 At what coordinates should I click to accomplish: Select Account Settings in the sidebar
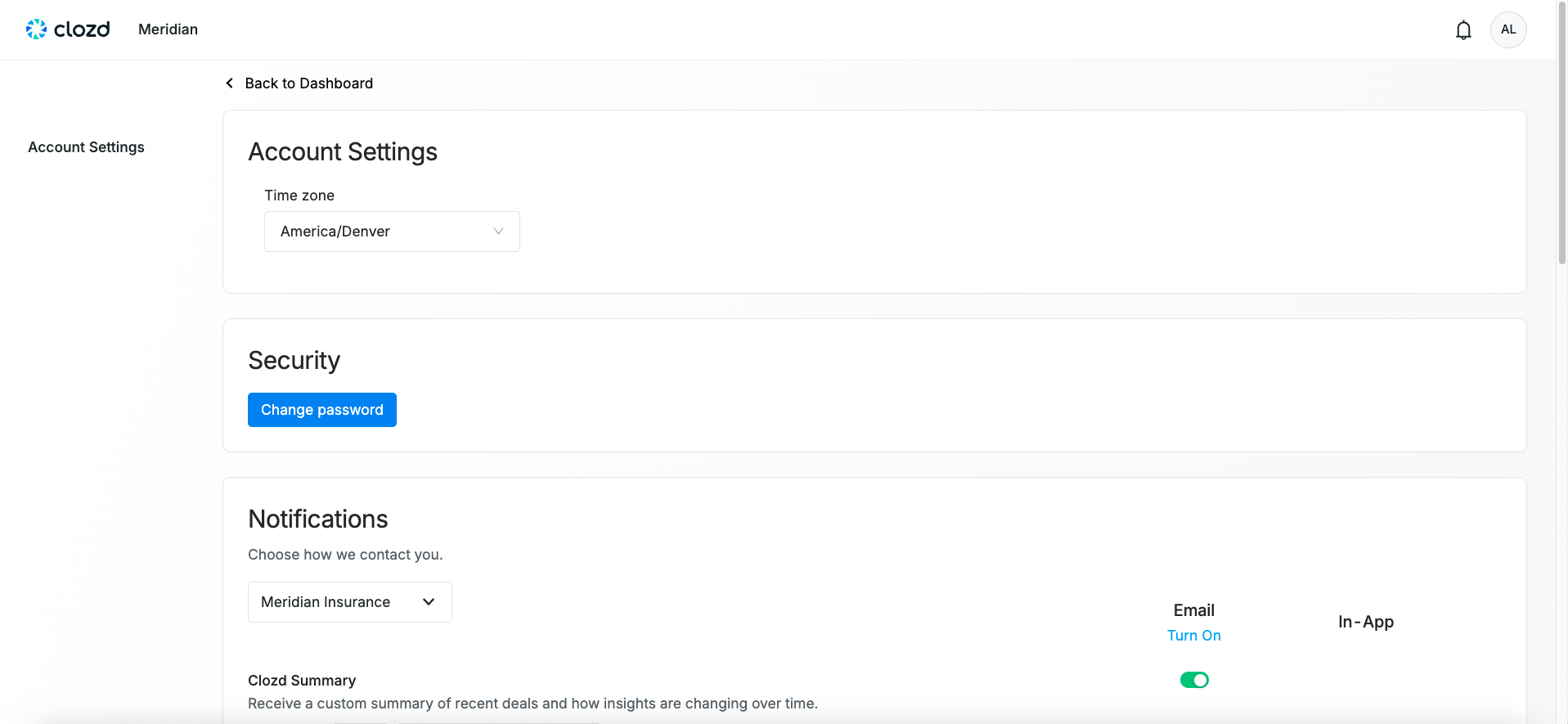point(86,147)
